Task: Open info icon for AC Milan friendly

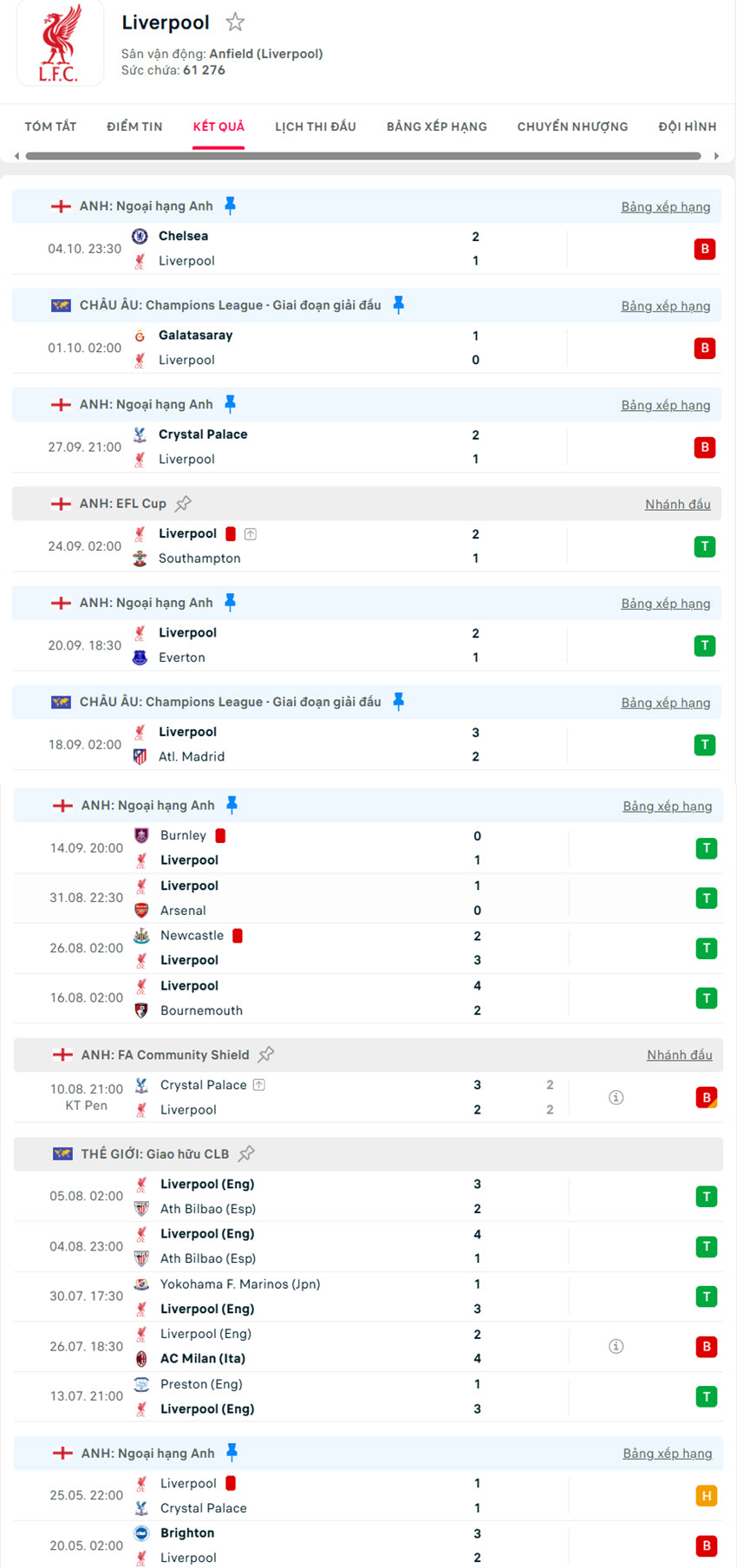Action: tap(616, 1346)
